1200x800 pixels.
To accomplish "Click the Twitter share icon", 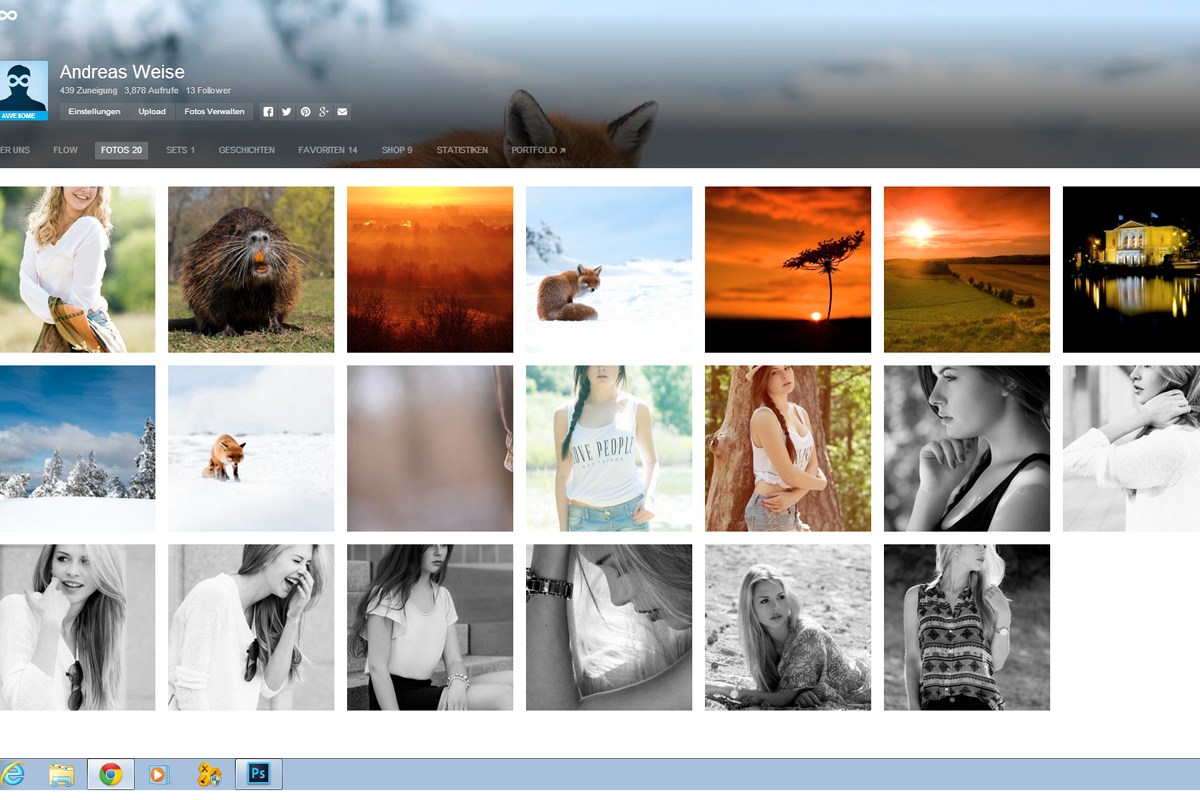I will pyautogui.click(x=286, y=112).
